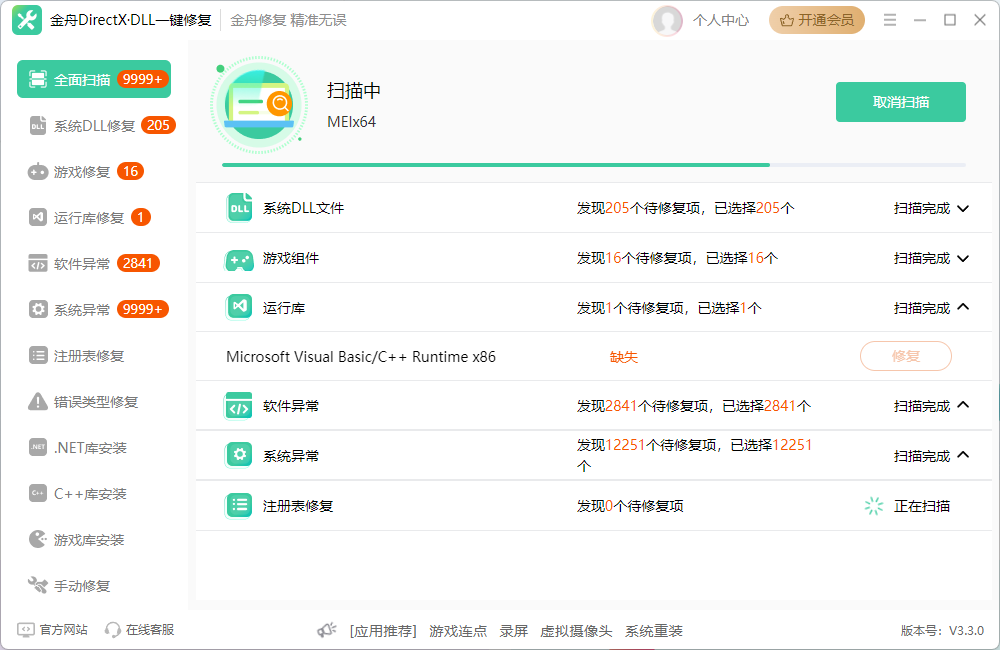Click 修复 for Visual Basic/C++ Runtime x86
The image size is (1000, 650).
(x=906, y=356)
